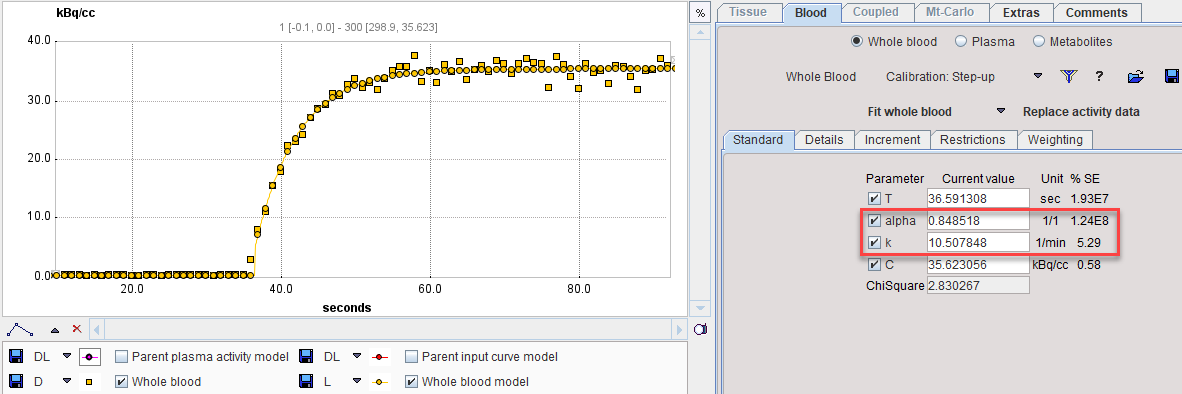Enable Parent input curve model checkbox
Viewport: 1182px width, 394px height.
412,356
